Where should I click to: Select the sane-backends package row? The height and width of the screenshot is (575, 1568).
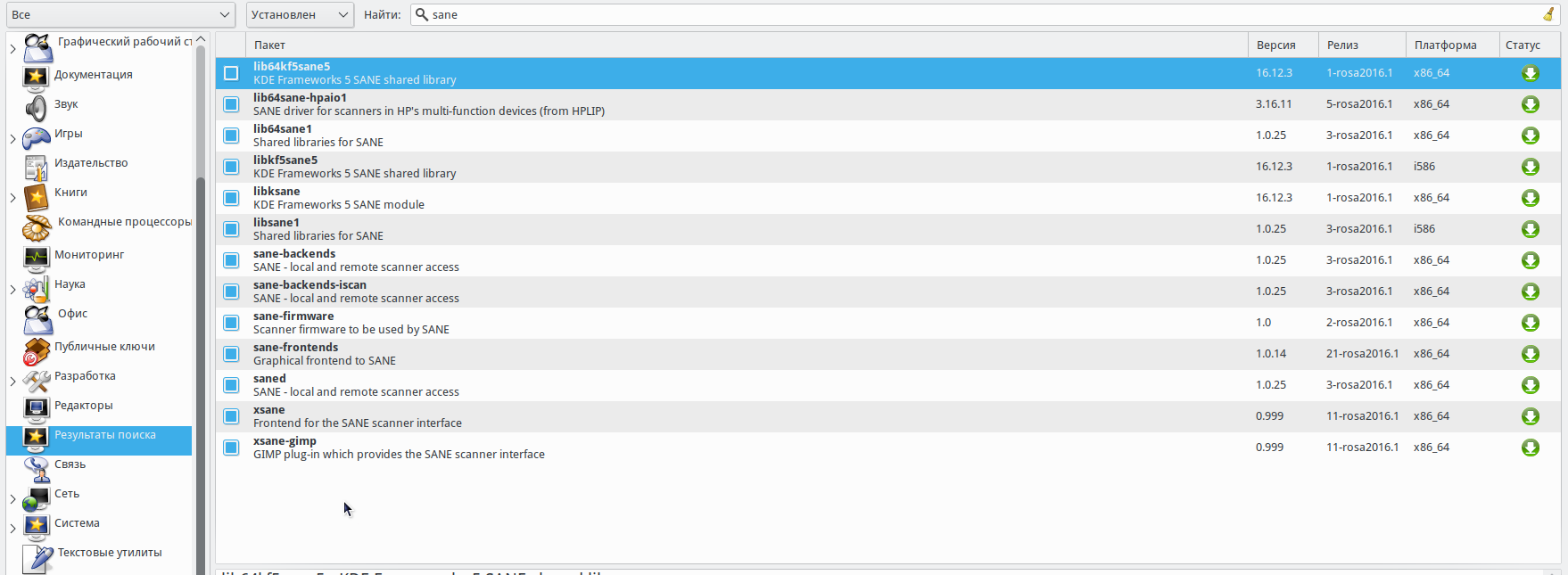point(887,260)
